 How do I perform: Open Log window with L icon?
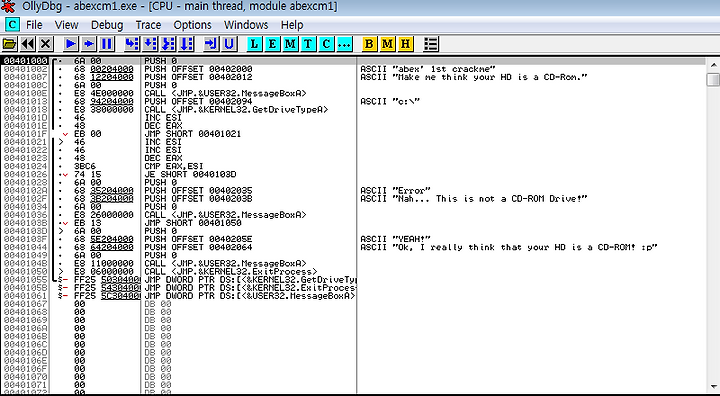tap(255, 44)
